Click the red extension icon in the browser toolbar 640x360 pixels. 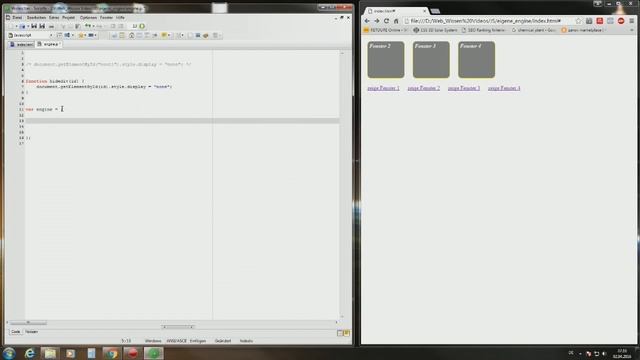click(600, 21)
